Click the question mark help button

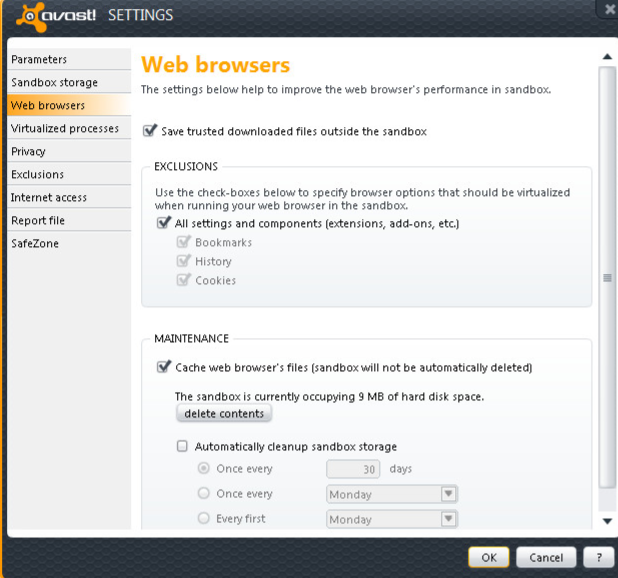[599, 557]
